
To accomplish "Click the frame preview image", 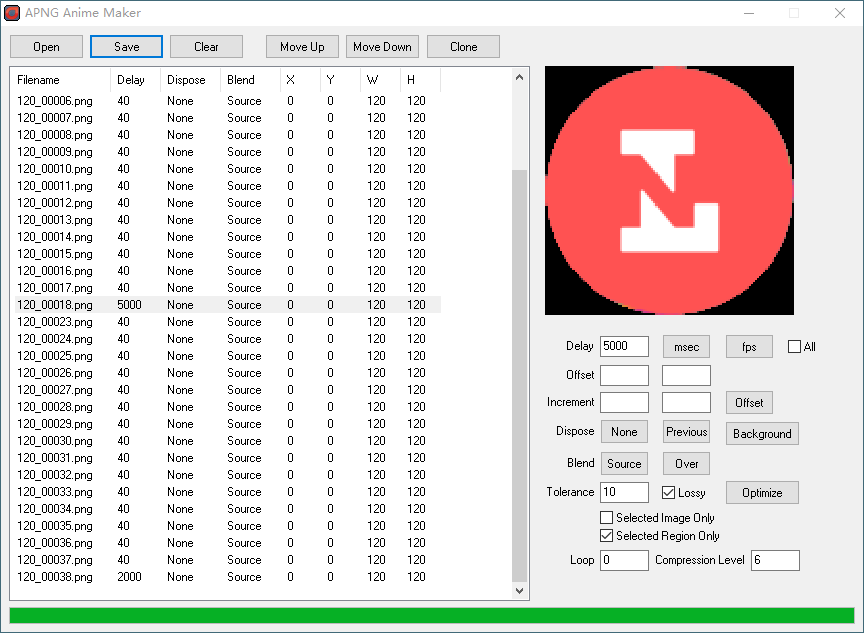I will click(669, 191).
